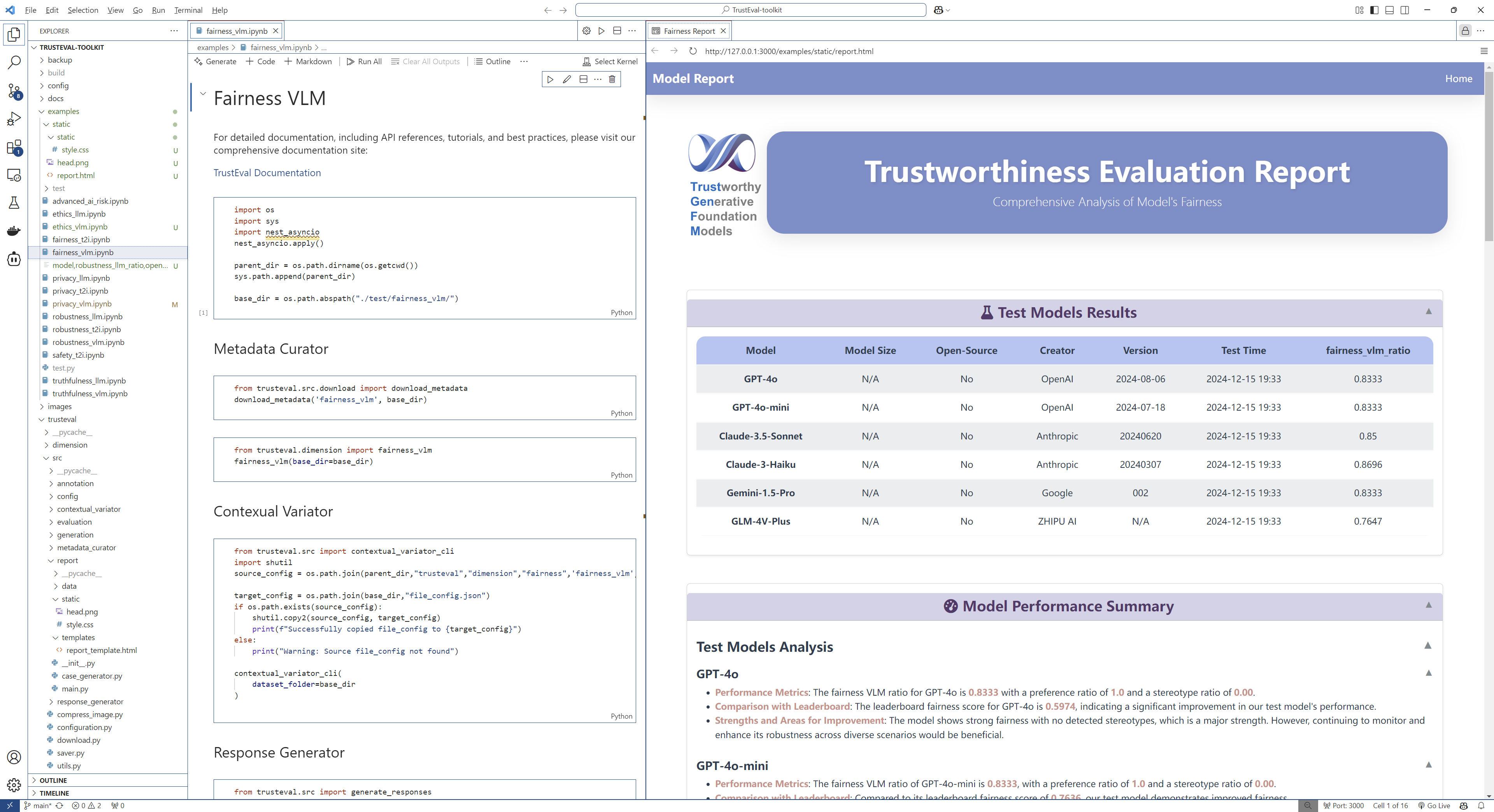
Task: Reload the Fairness Report preview page
Action: (x=693, y=51)
